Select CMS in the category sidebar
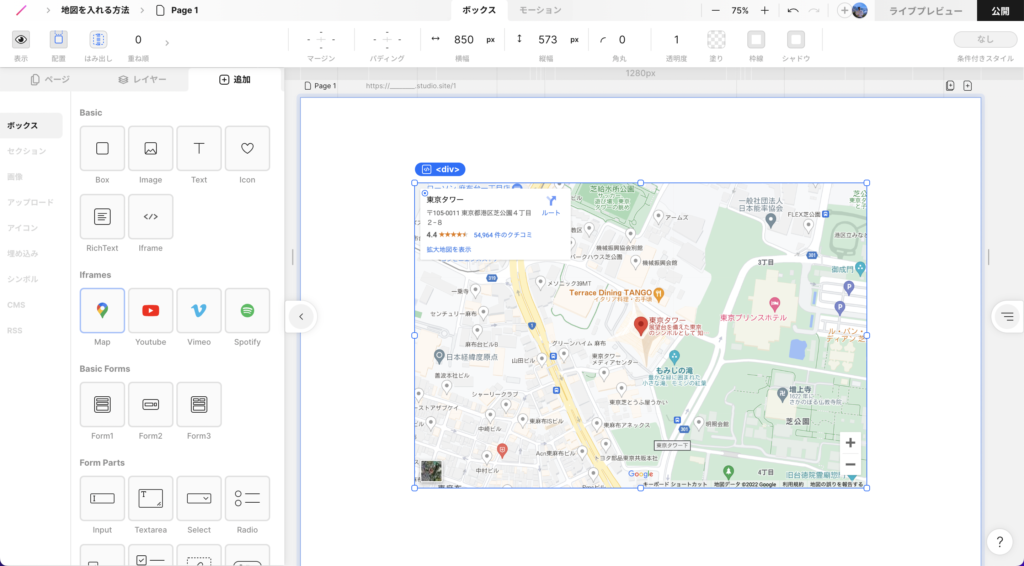1024x566 pixels. (x=16, y=305)
